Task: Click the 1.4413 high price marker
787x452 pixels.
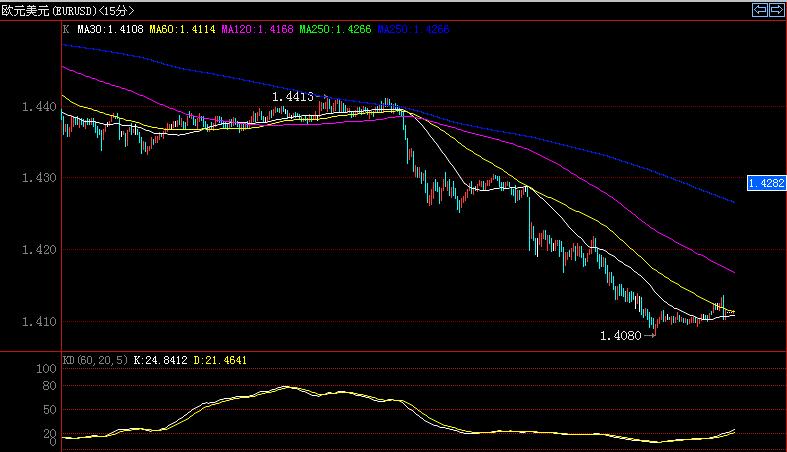Action: 293,97
